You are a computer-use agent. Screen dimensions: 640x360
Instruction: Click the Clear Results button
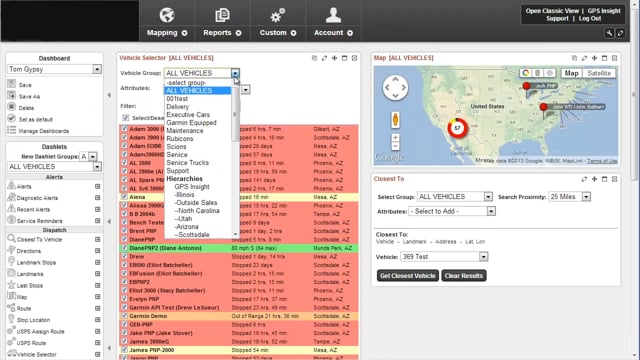click(464, 276)
